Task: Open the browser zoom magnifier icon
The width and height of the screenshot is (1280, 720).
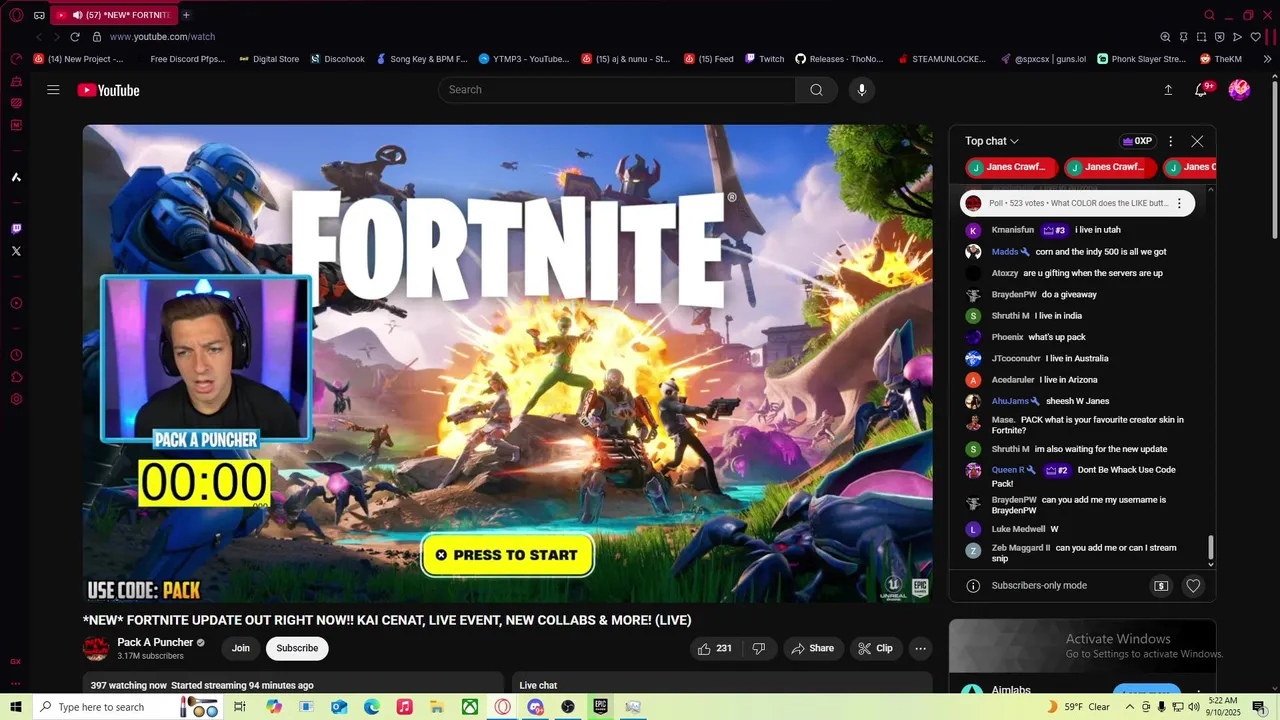Action: click(x=1165, y=37)
